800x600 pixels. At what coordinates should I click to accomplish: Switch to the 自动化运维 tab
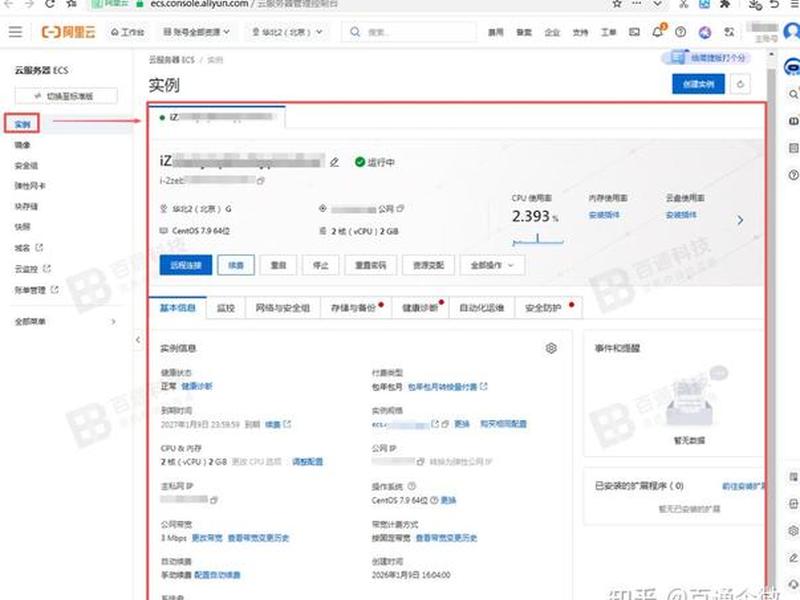pyautogui.click(x=482, y=308)
